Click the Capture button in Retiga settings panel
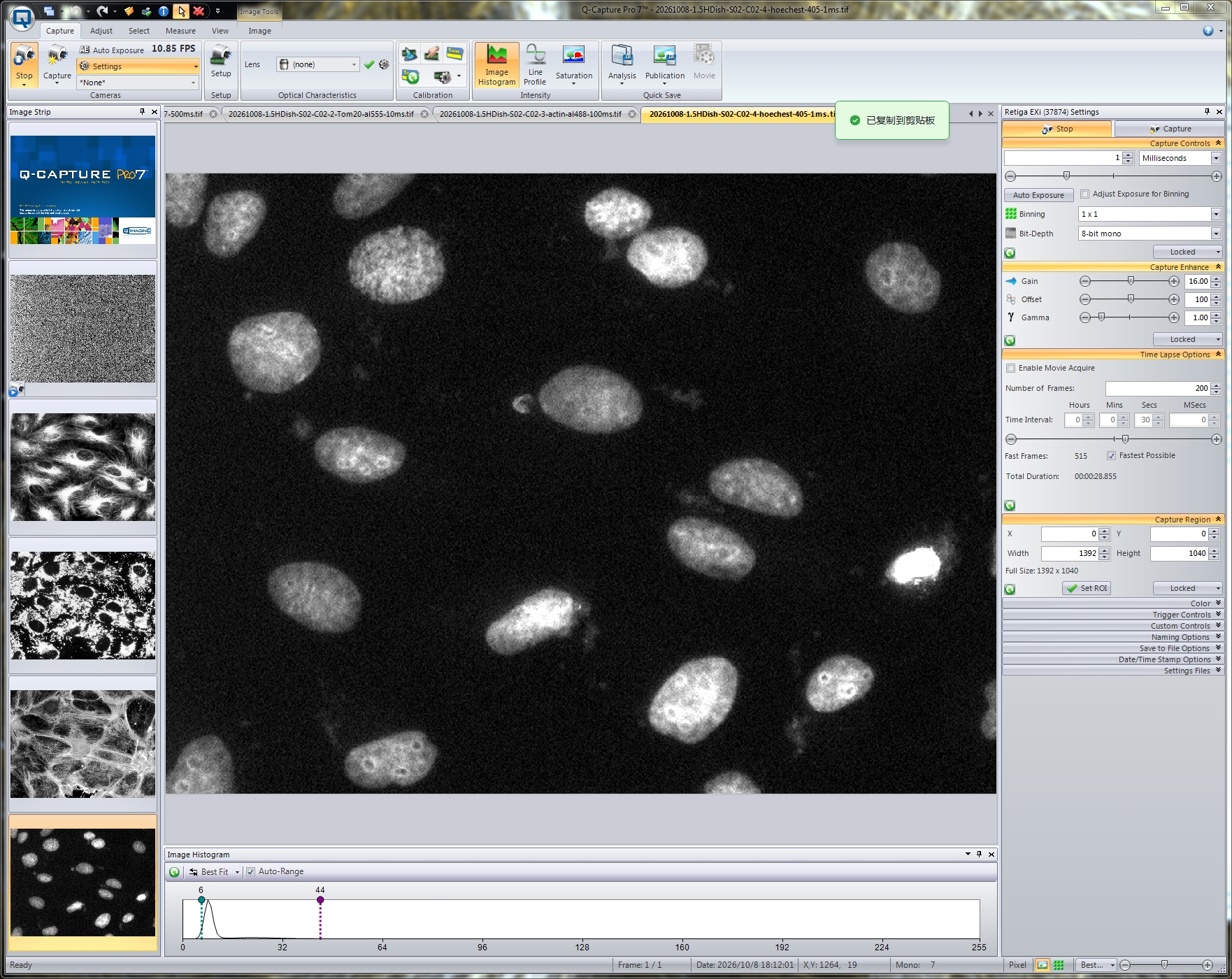The image size is (1232, 979). click(x=1169, y=129)
